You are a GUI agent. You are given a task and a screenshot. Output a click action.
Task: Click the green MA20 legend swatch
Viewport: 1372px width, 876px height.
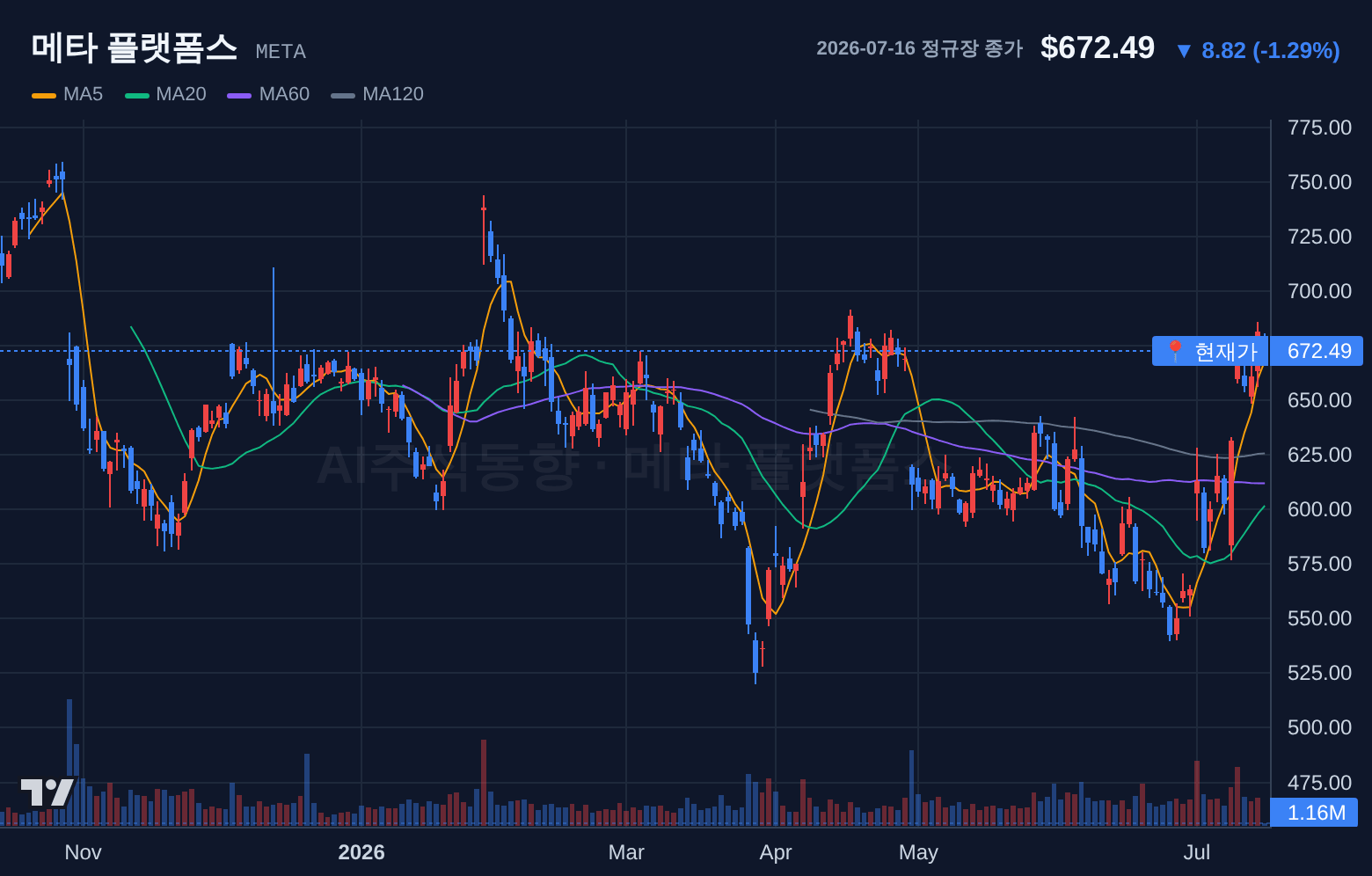click(x=137, y=95)
